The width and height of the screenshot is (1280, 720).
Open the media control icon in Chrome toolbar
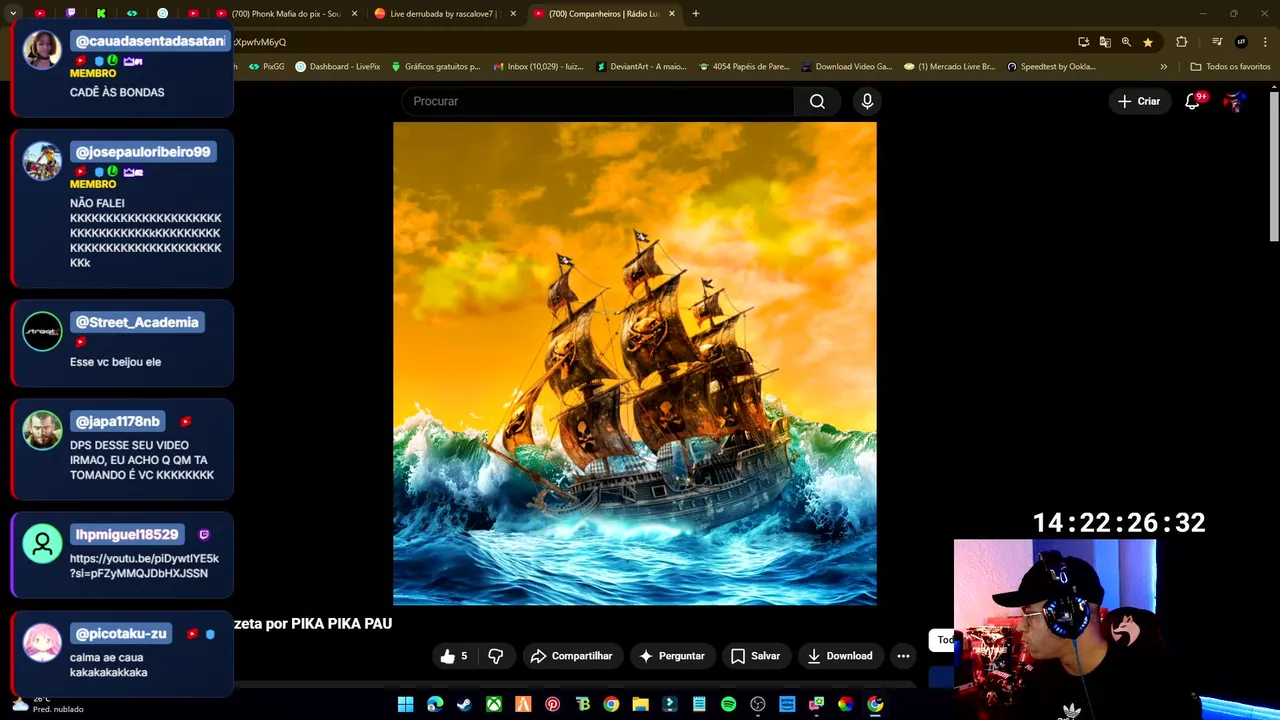[x=1217, y=42]
